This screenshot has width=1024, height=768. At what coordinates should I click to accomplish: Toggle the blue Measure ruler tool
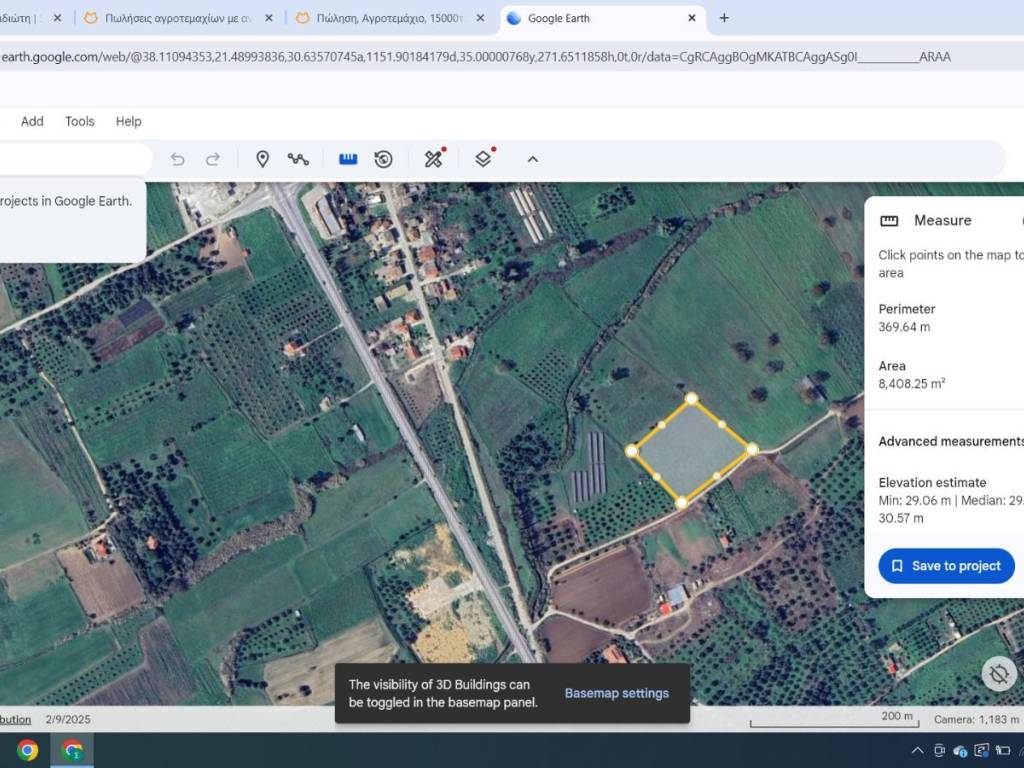tap(348, 159)
